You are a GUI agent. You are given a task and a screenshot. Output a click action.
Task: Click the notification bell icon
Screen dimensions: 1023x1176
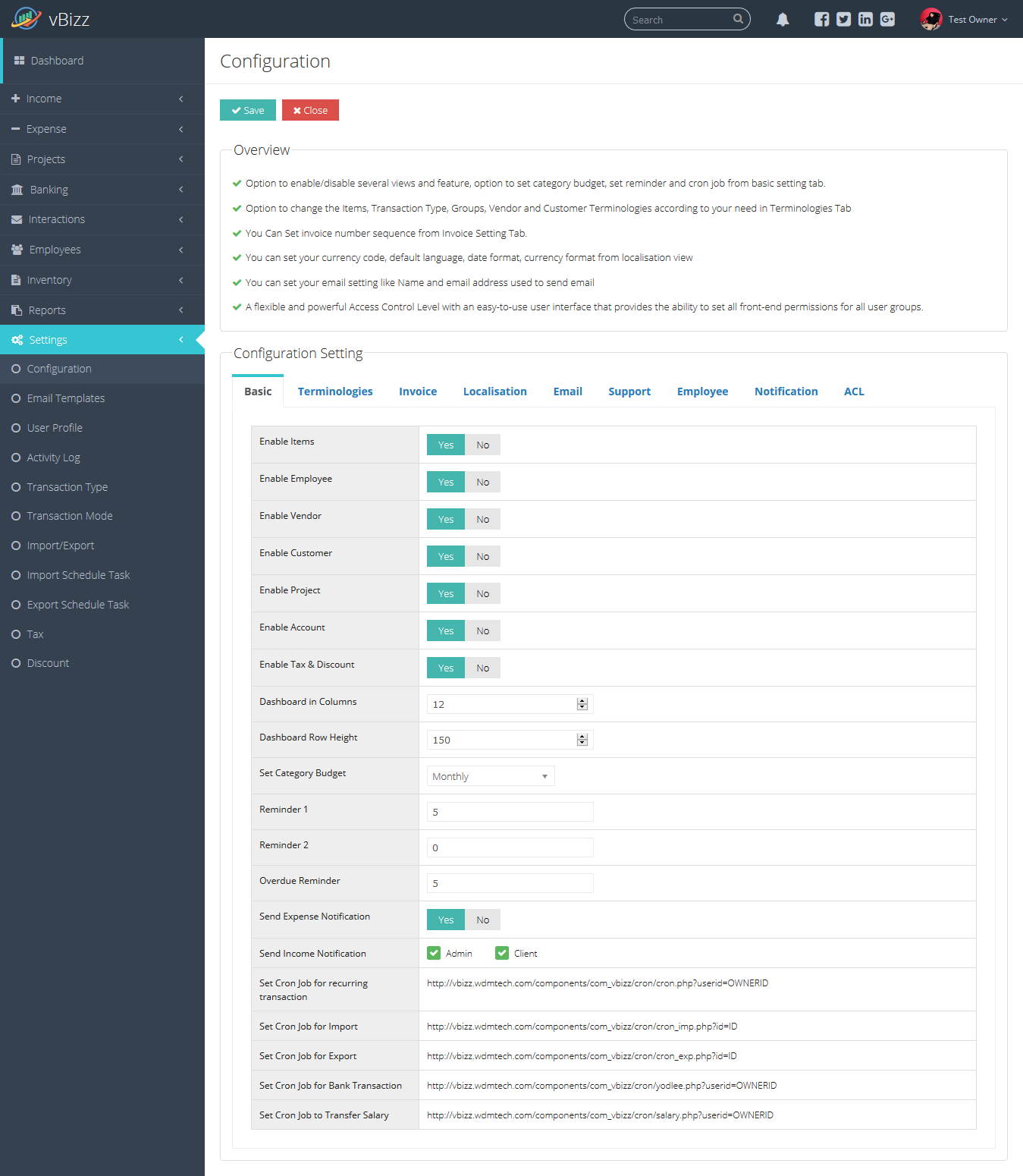(x=783, y=20)
